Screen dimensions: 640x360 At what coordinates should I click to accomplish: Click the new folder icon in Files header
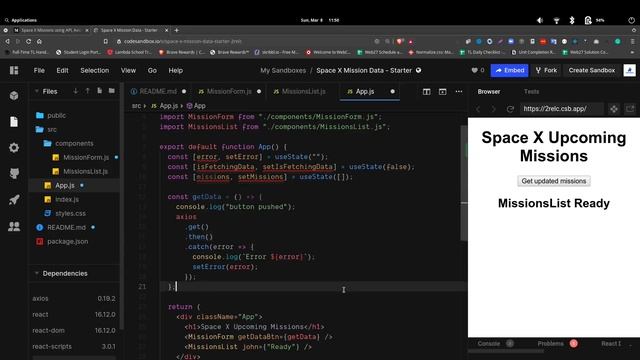(x=111, y=91)
